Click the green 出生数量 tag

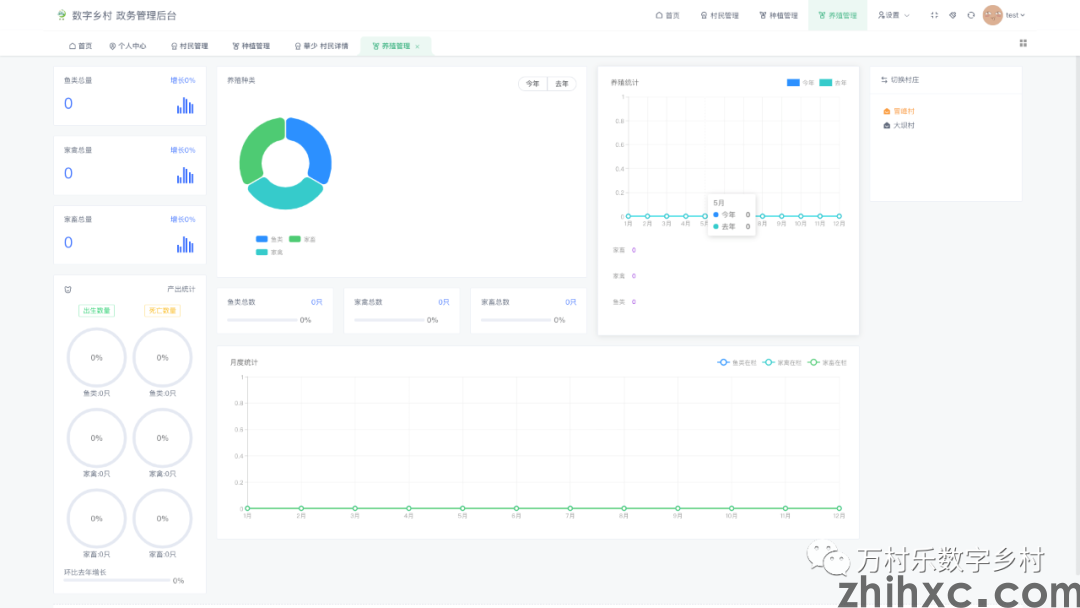click(96, 311)
